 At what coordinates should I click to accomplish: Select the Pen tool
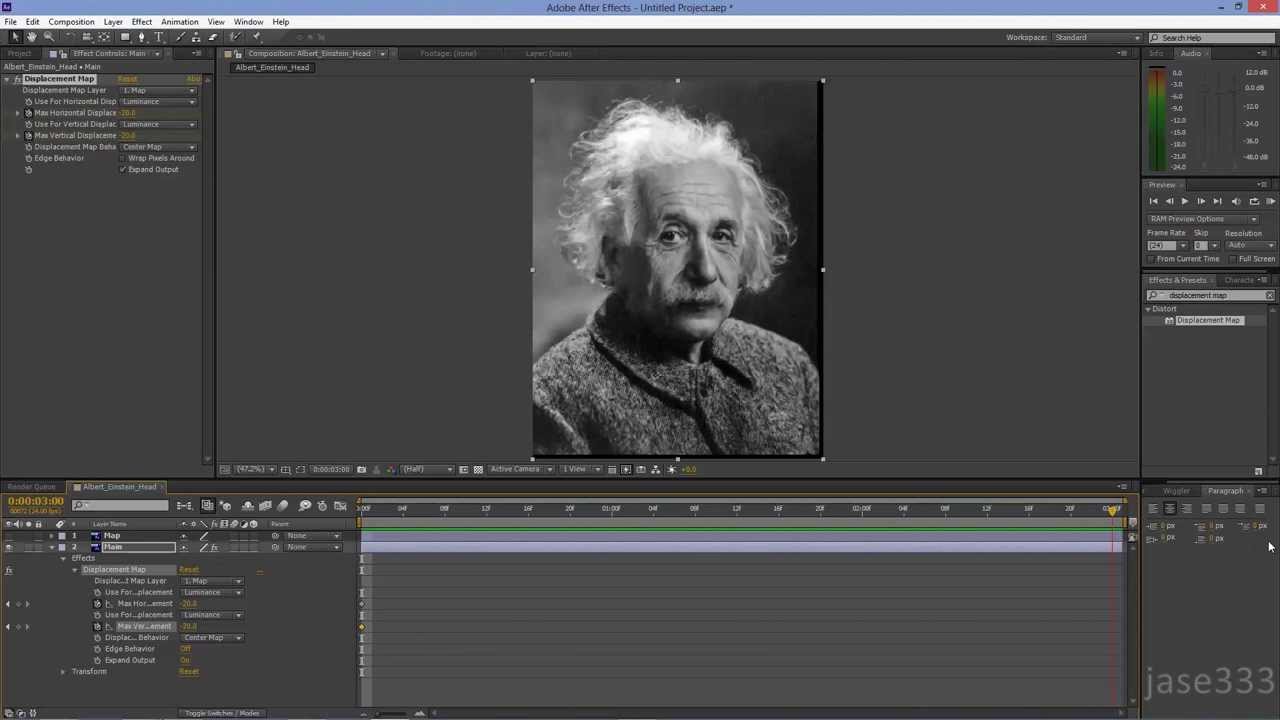click(141, 37)
